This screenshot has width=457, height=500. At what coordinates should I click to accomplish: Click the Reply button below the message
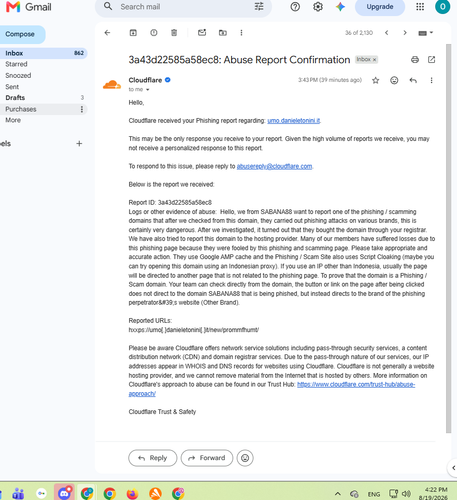click(153, 458)
